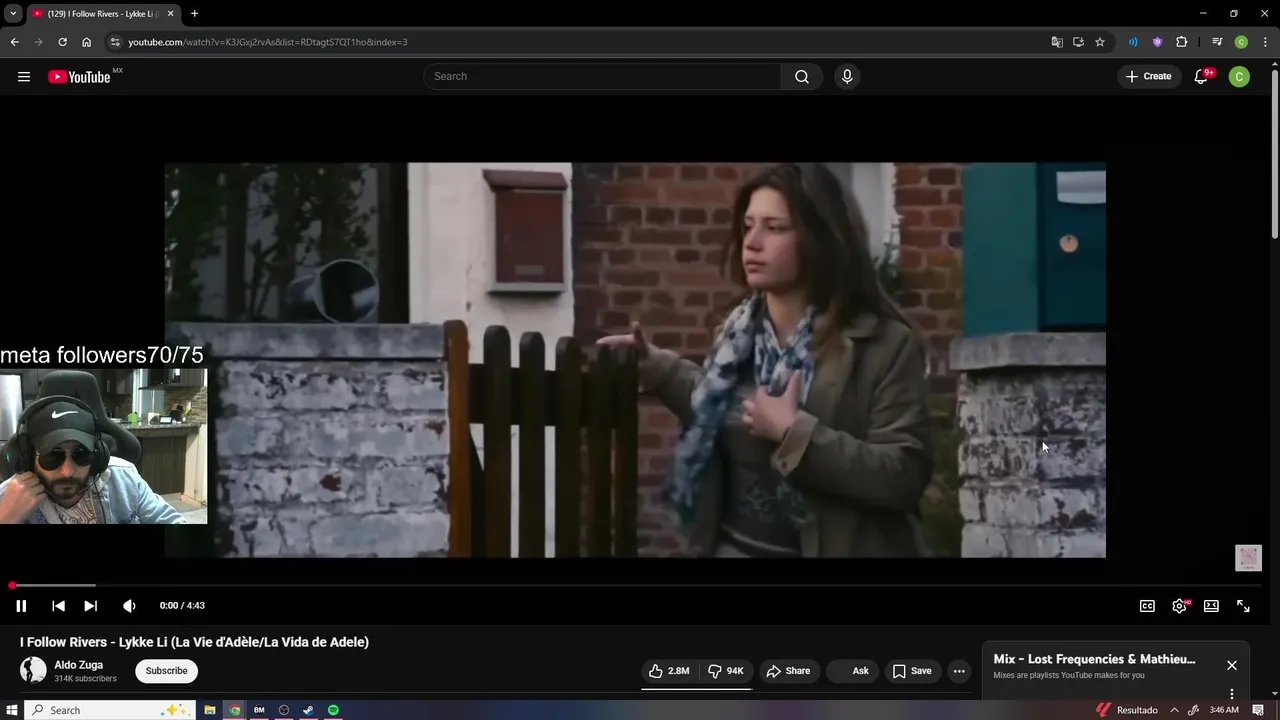This screenshot has width=1280, height=720.
Task: Click the magnifier search button
Action: (802, 76)
